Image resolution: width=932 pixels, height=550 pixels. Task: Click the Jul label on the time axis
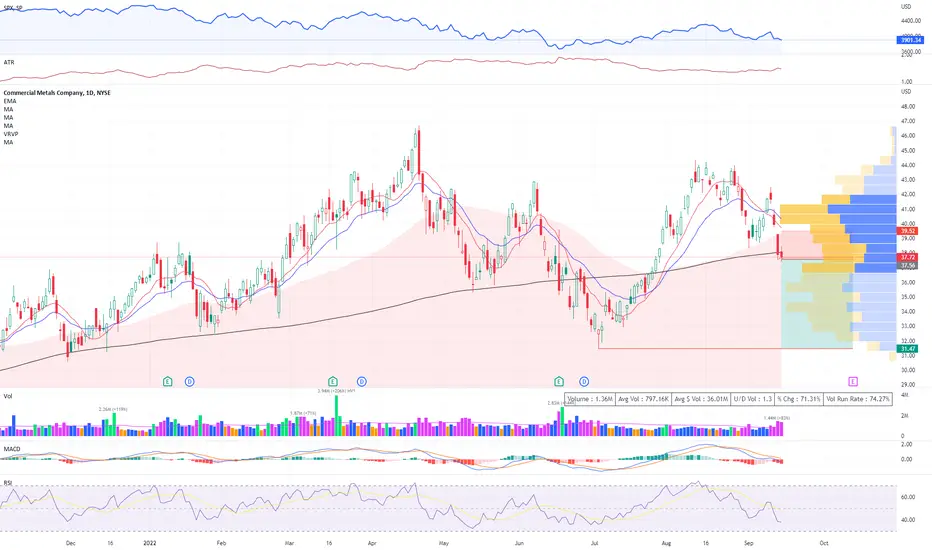[x=594, y=543]
